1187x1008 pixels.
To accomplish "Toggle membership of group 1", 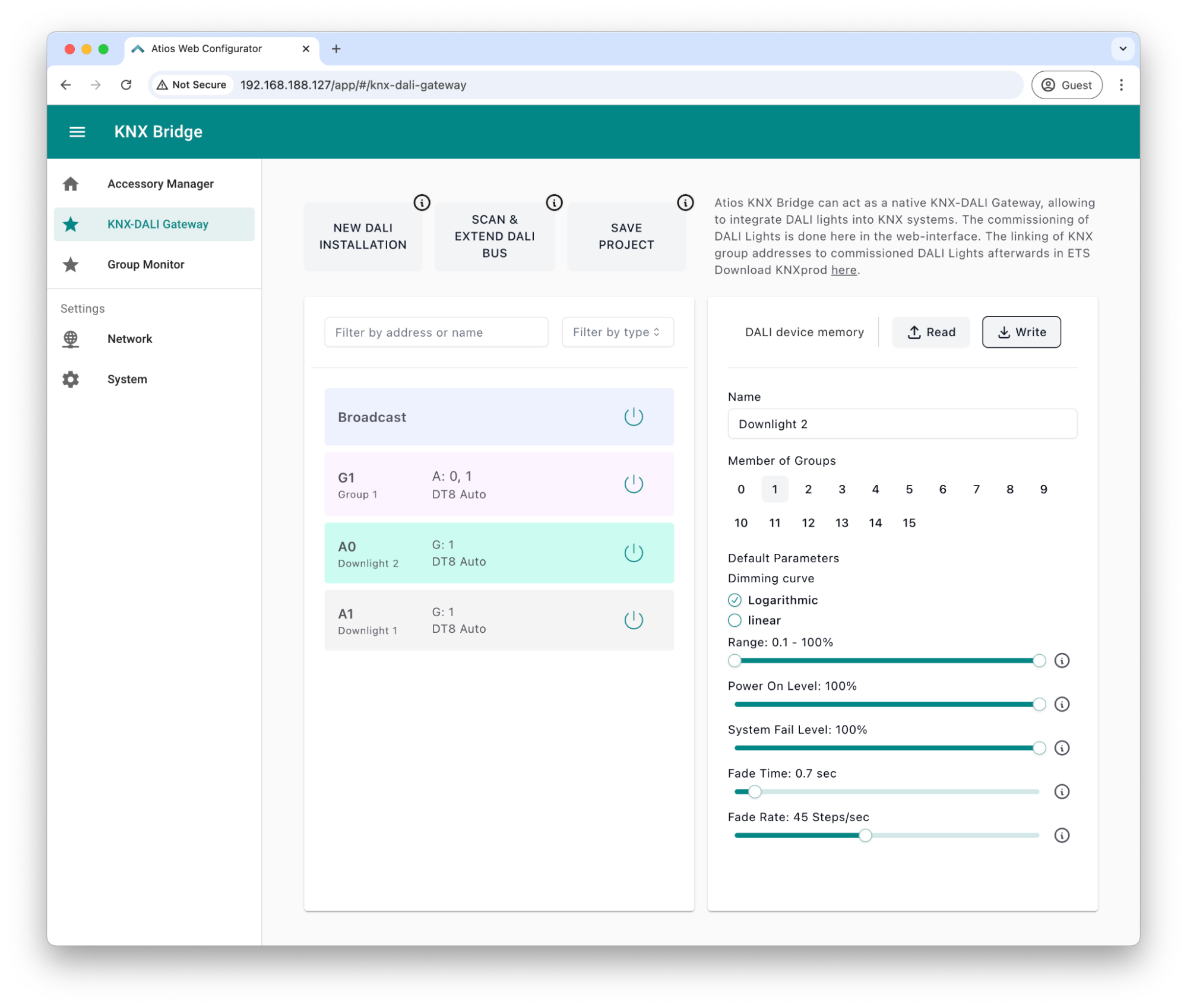I will 775,489.
